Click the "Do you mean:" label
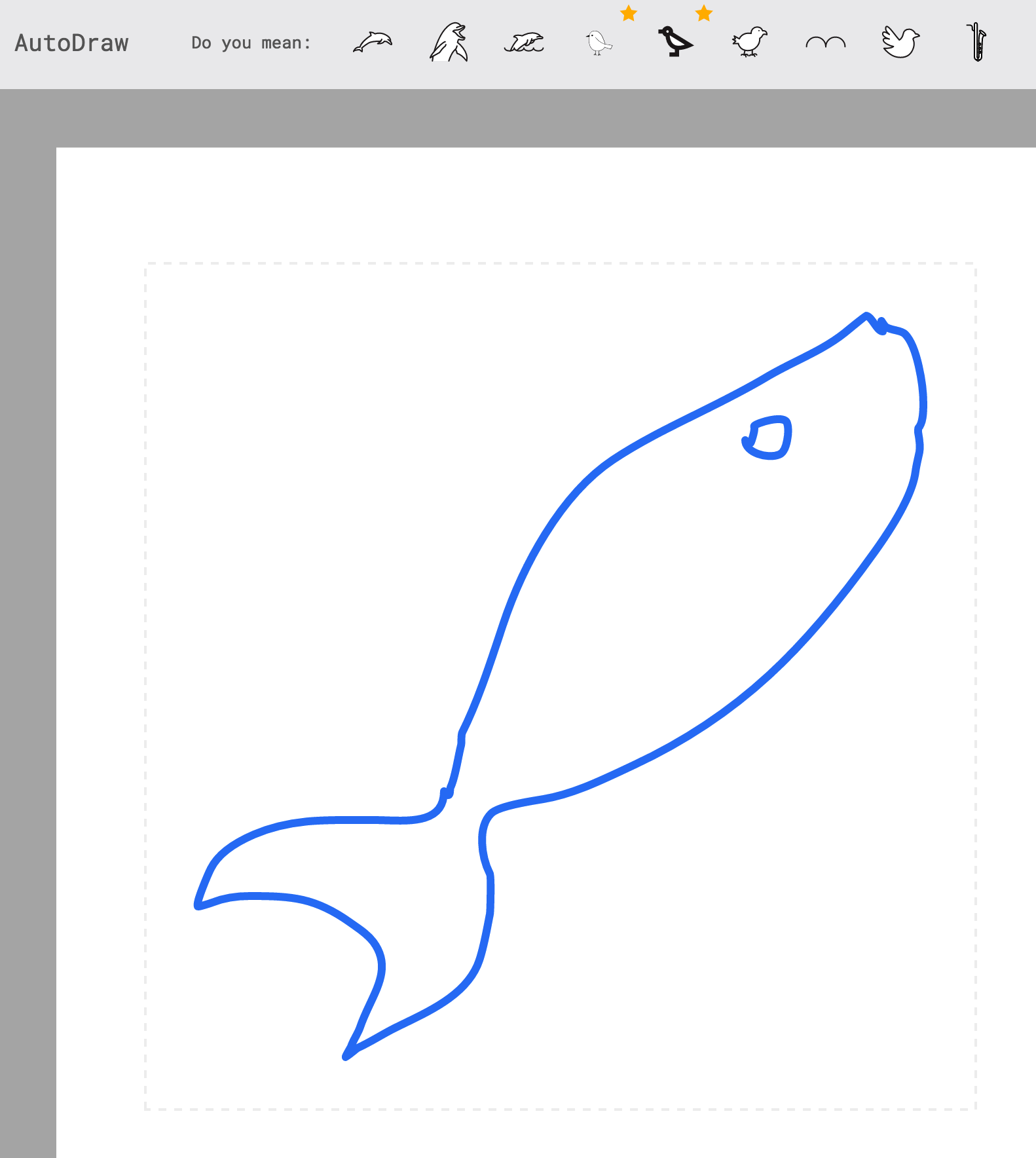This screenshot has height=1158, width=1036. (251, 43)
